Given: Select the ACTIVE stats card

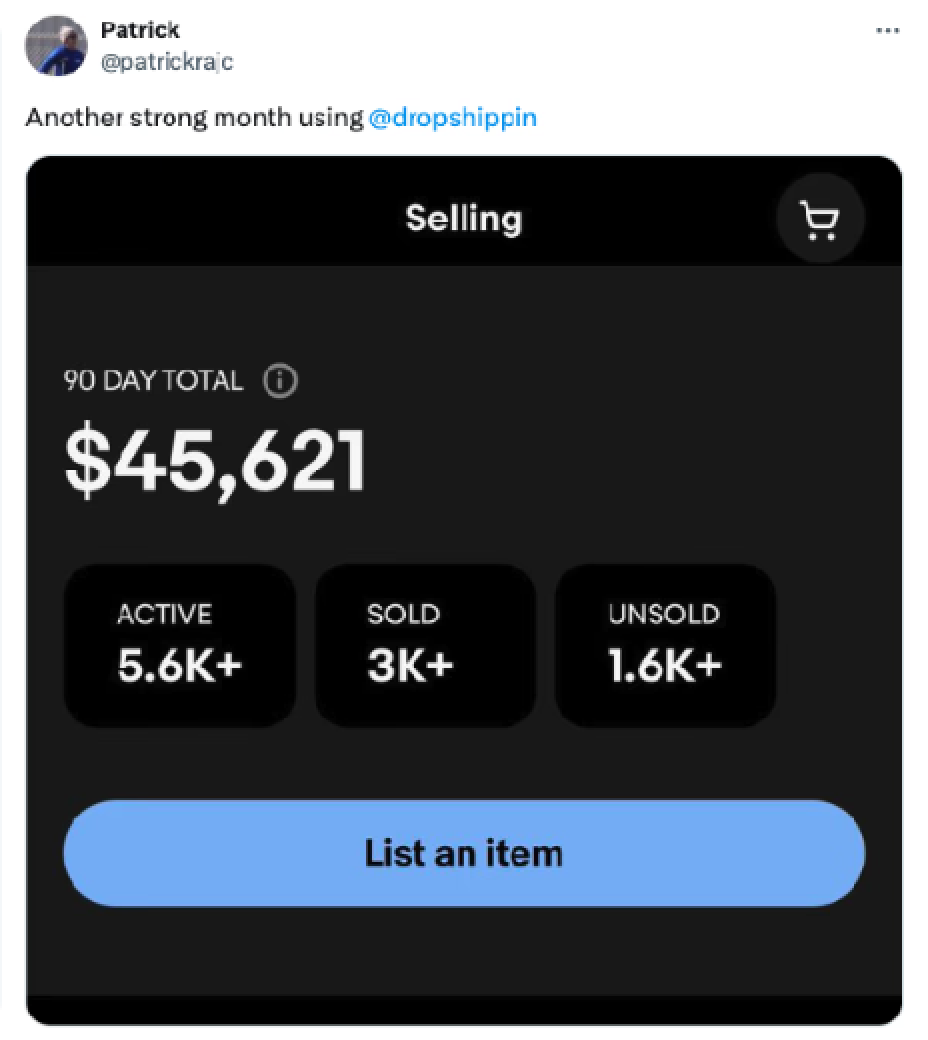Looking at the screenshot, I should coord(180,645).
